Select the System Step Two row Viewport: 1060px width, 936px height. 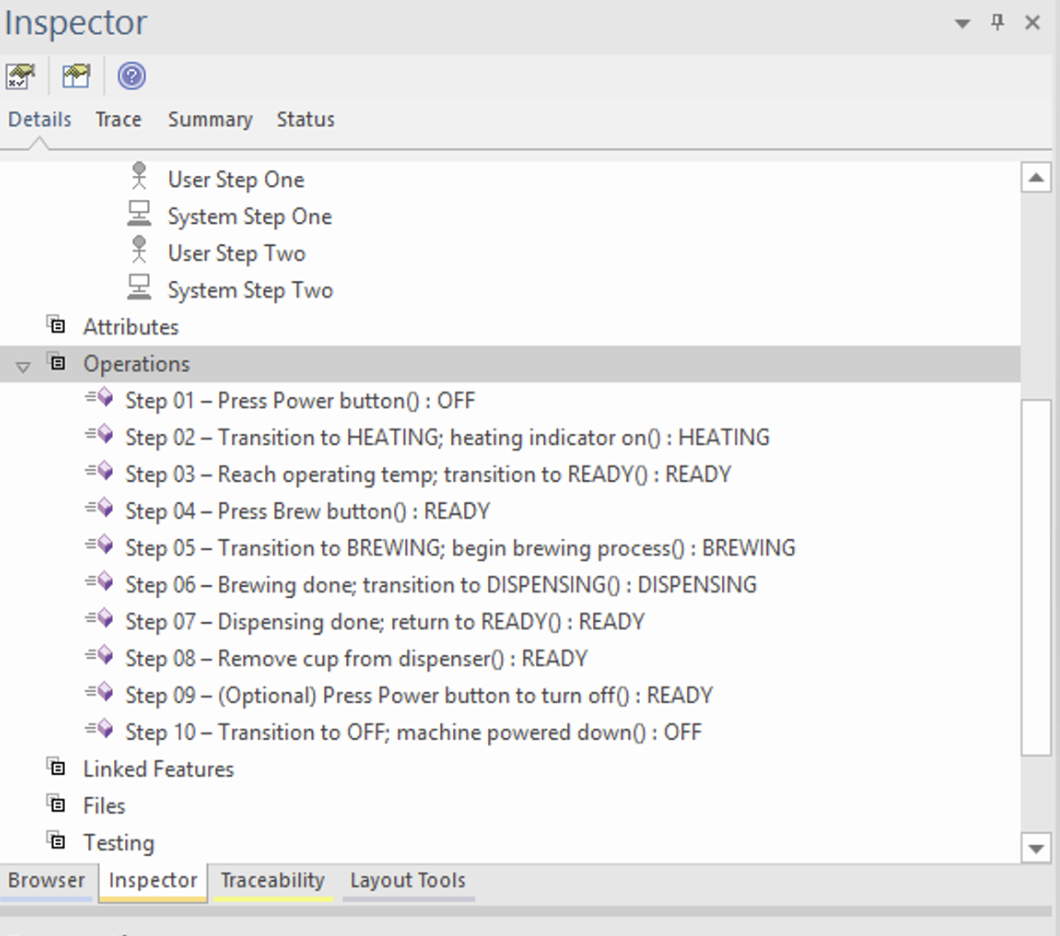pos(251,291)
